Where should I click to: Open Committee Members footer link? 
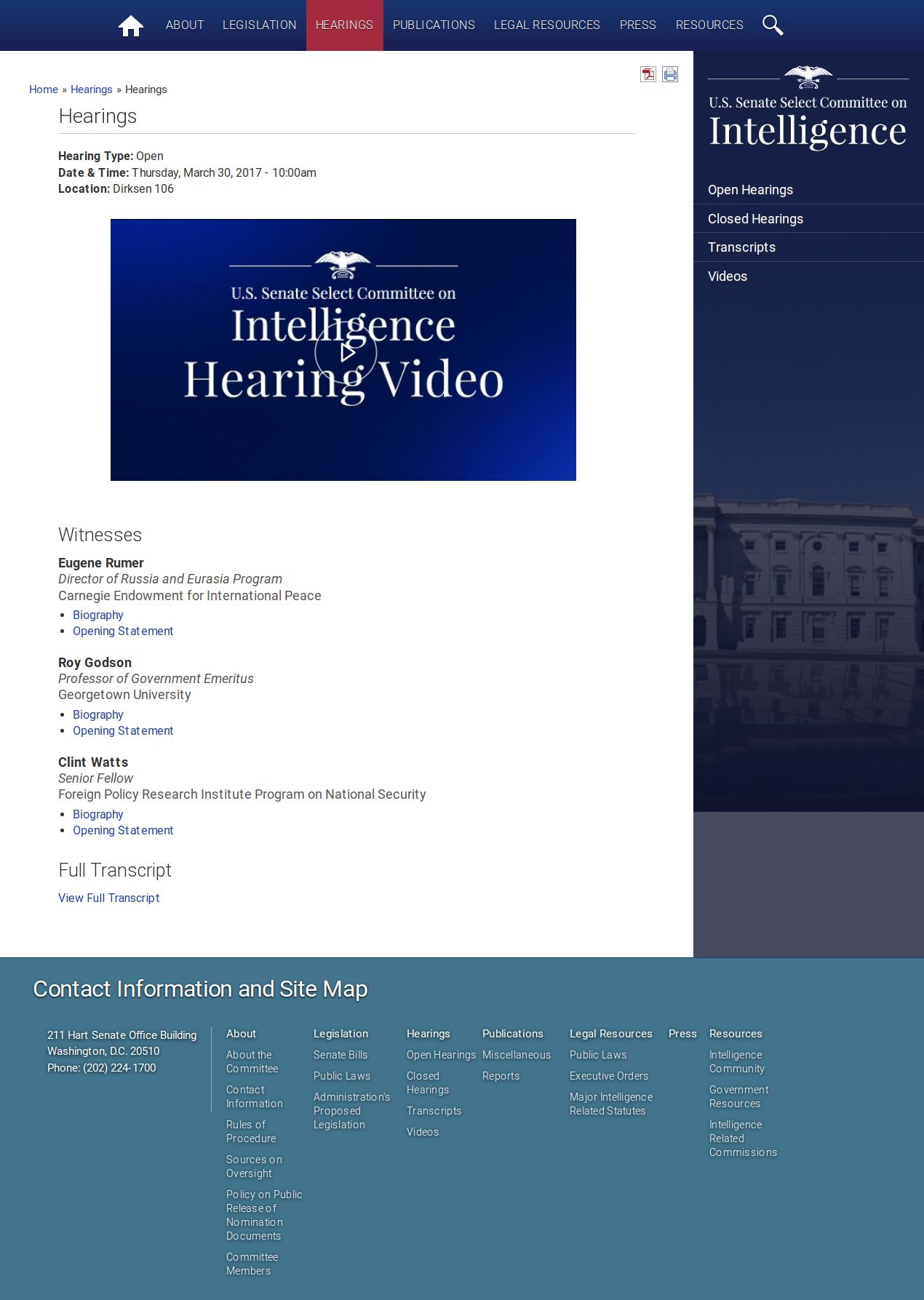tap(252, 1264)
